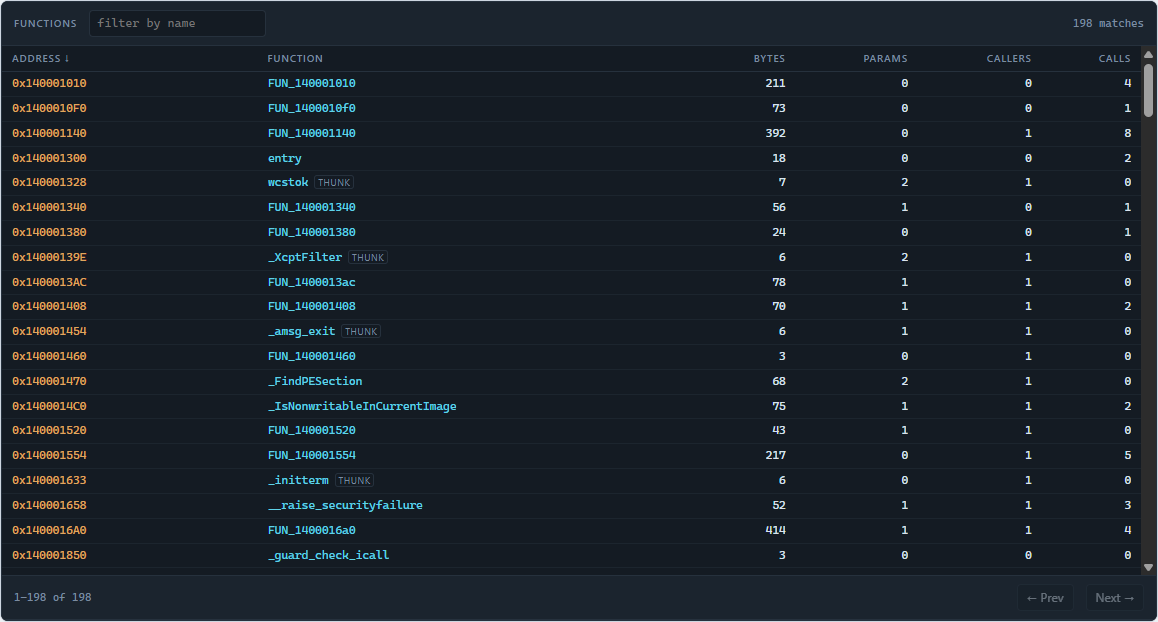Sort by the ADDRESS column header

tap(41, 58)
